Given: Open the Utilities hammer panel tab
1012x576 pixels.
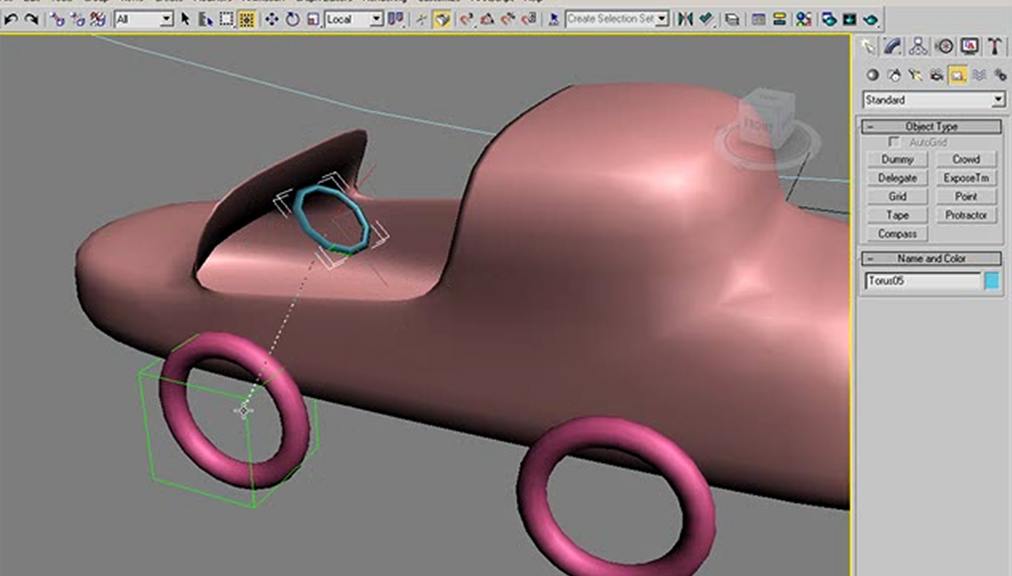Looking at the screenshot, I should [996, 46].
